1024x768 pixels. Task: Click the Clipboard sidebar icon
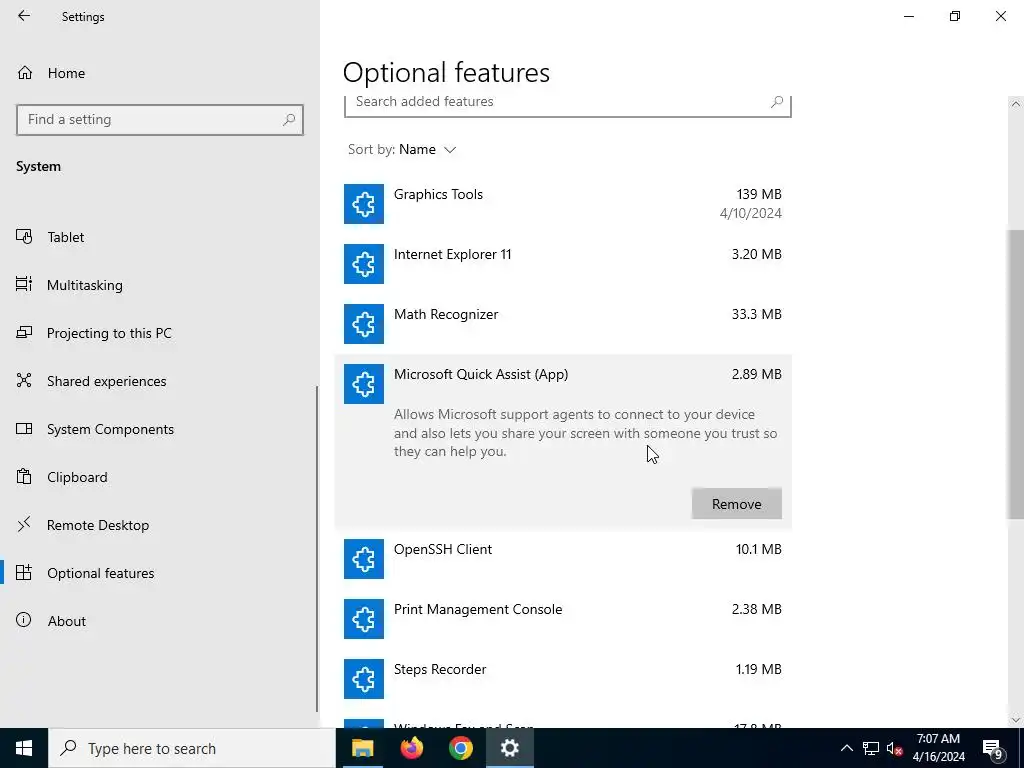click(x=24, y=476)
